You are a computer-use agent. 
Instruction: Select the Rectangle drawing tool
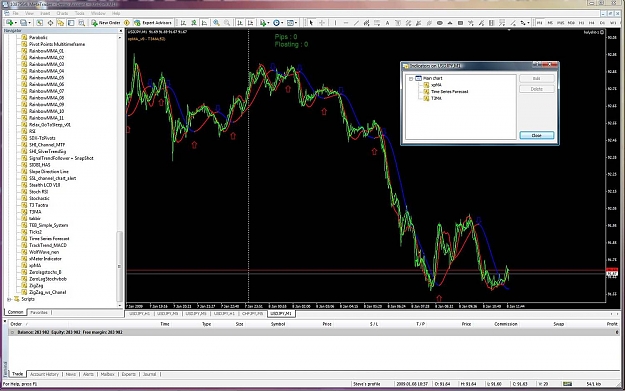coord(460,23)
